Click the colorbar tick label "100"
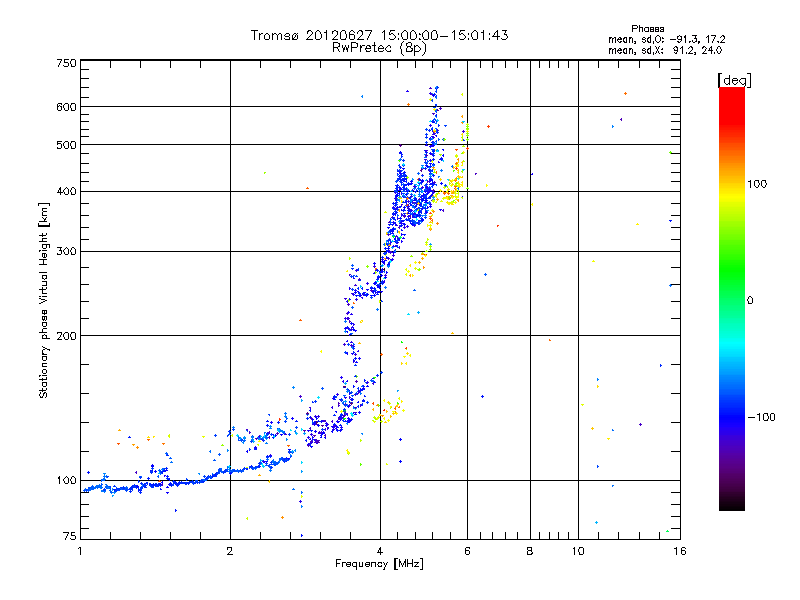800x600 pixels. (757, 184)
